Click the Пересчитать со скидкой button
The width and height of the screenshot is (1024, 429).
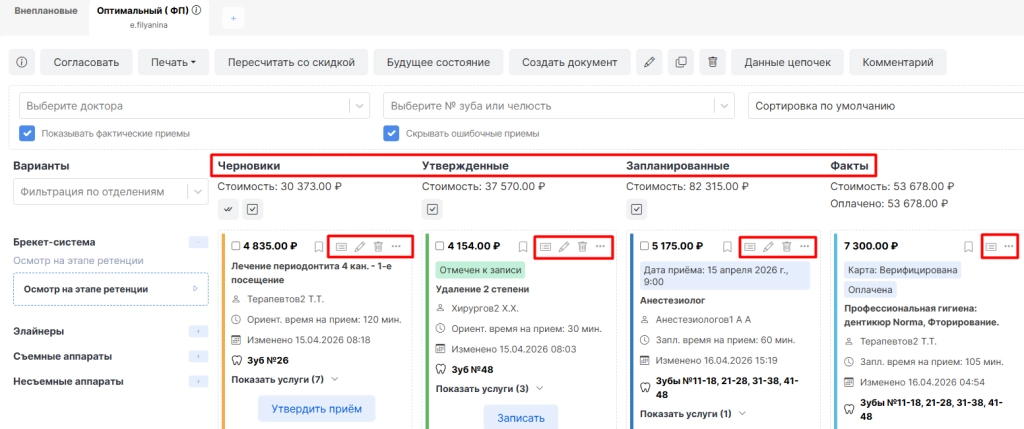click(291, 63)
